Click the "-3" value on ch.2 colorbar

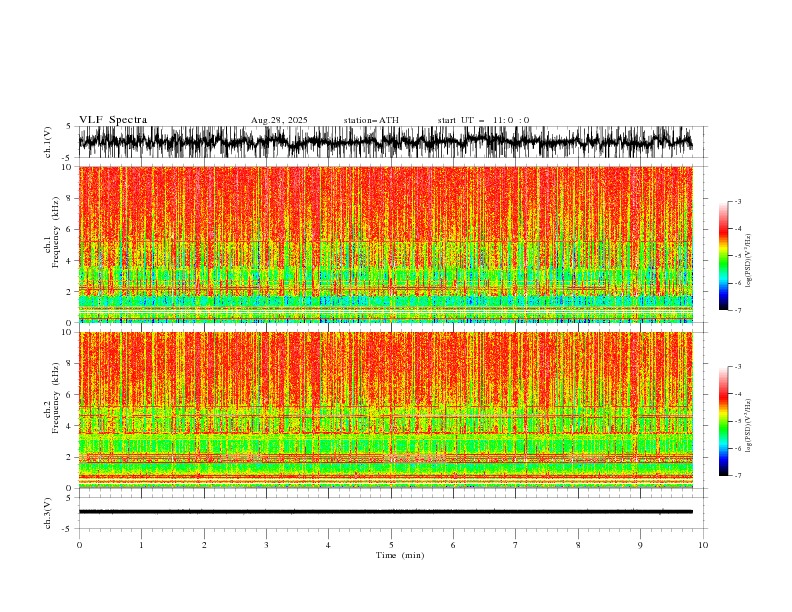click(x=738, y=367)
